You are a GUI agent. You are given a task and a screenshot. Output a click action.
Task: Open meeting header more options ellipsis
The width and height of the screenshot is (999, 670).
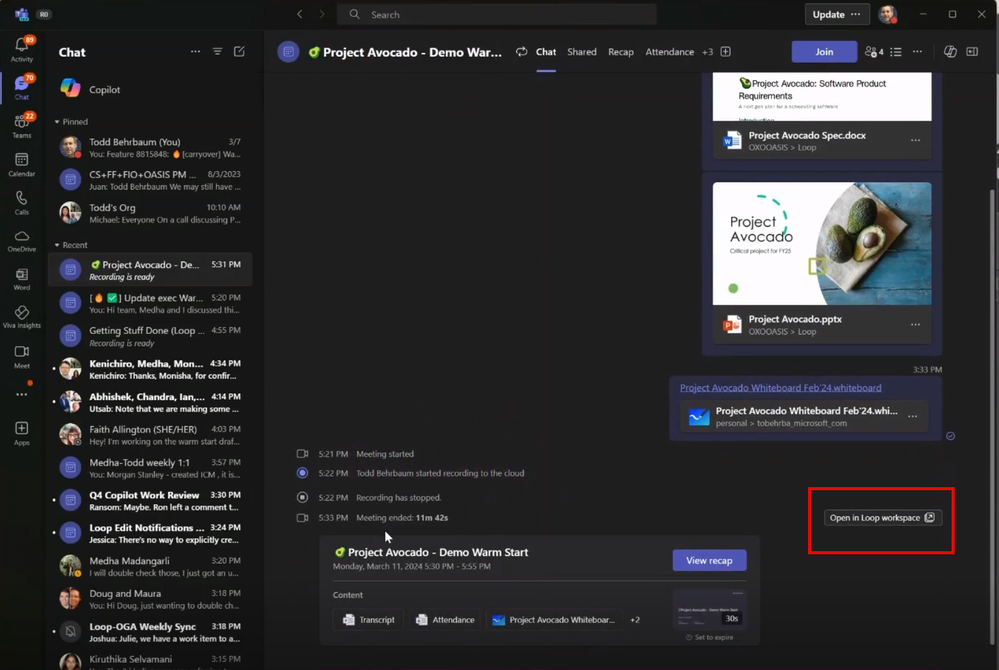coord(917,52)
